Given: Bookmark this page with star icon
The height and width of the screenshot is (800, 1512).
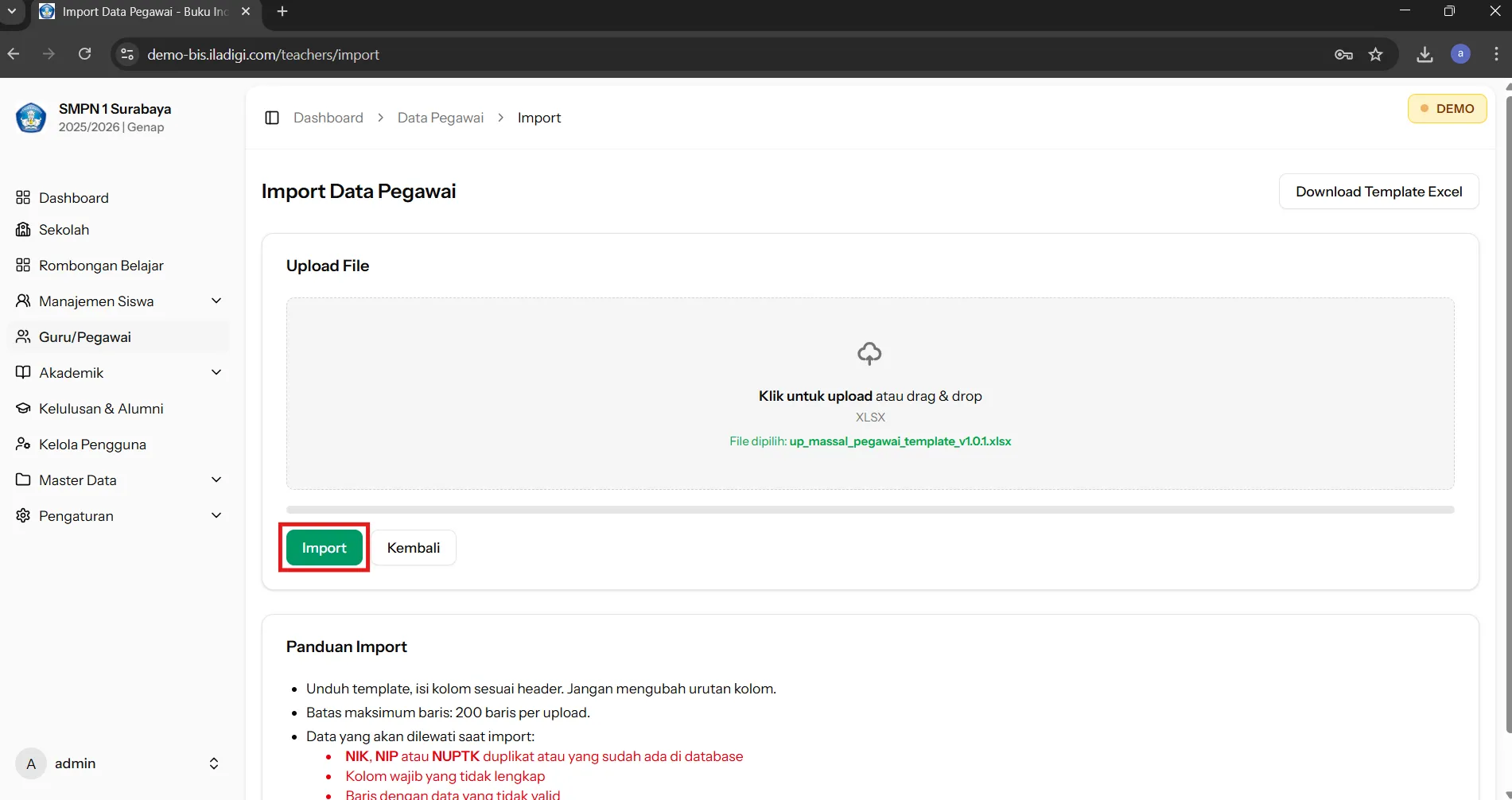Looking at the screenshot, I should [x=1376, y=54].
